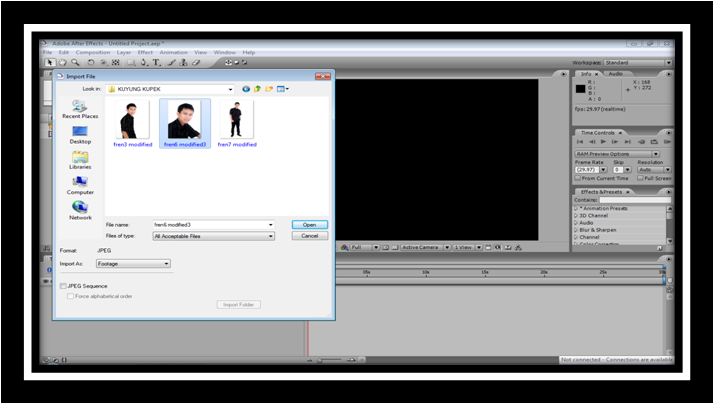Open RAM Preview Options dropdown
The height and width of the screenshot is (404, 714).
pos(617,154)
